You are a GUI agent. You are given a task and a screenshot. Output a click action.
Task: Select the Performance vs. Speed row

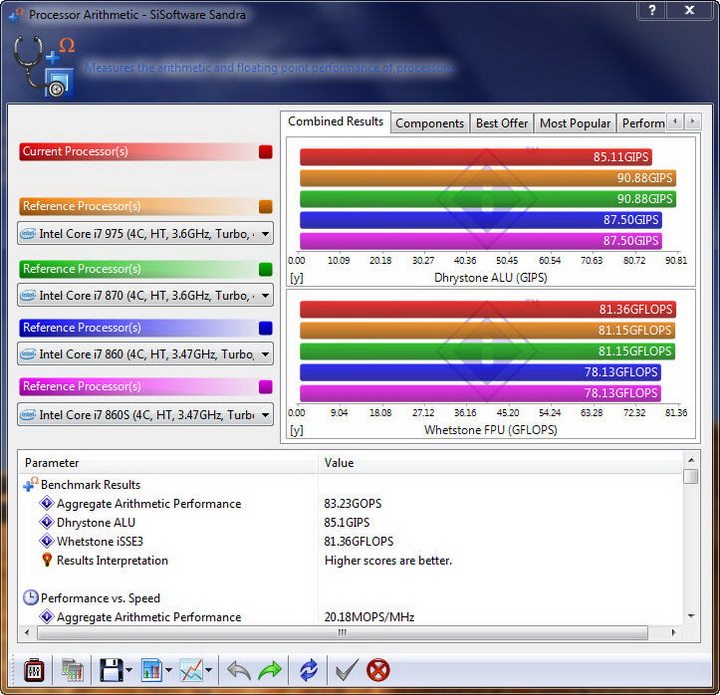(x=101, y=598)
